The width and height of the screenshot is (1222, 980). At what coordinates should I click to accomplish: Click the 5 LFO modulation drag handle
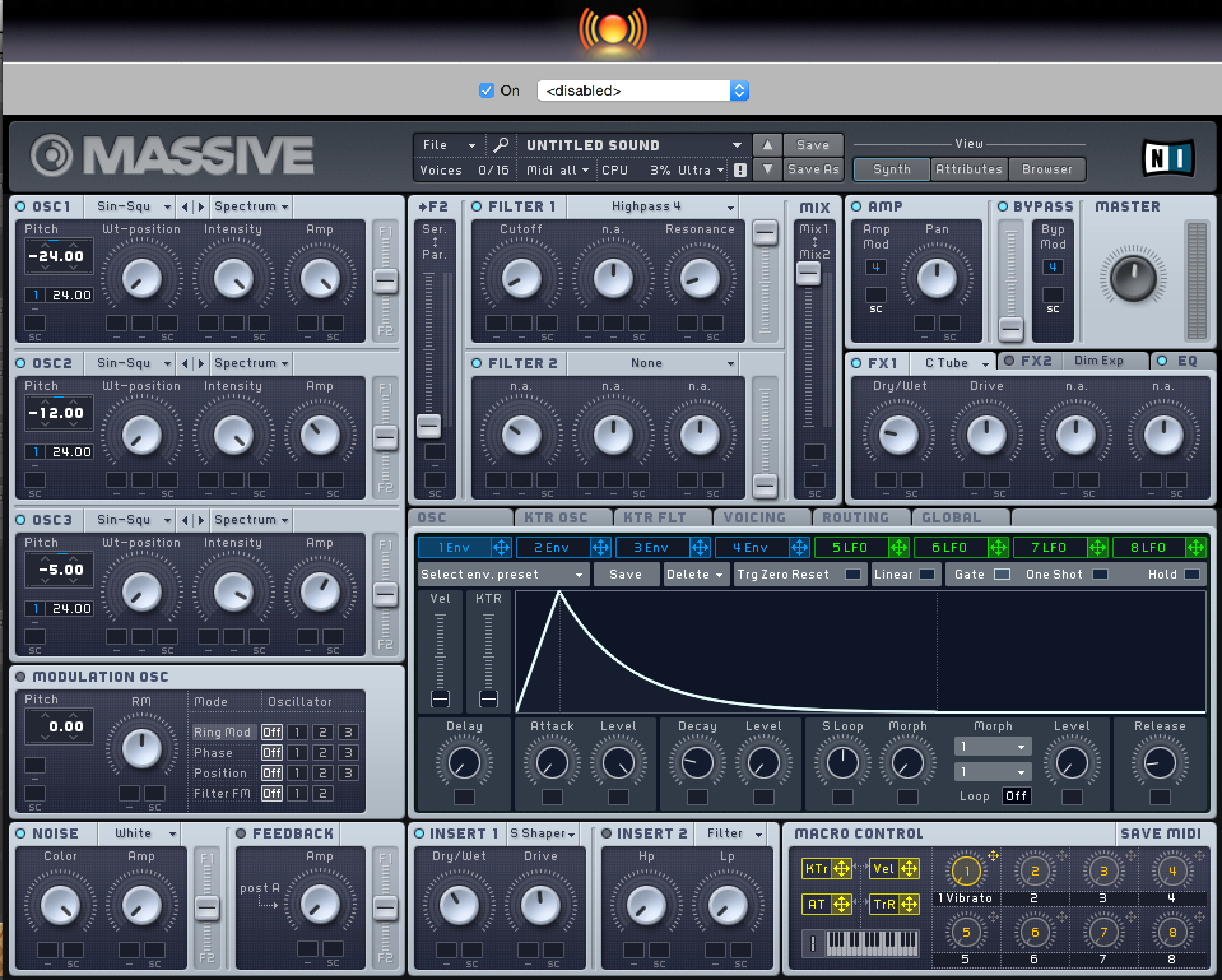coord(899,547)
